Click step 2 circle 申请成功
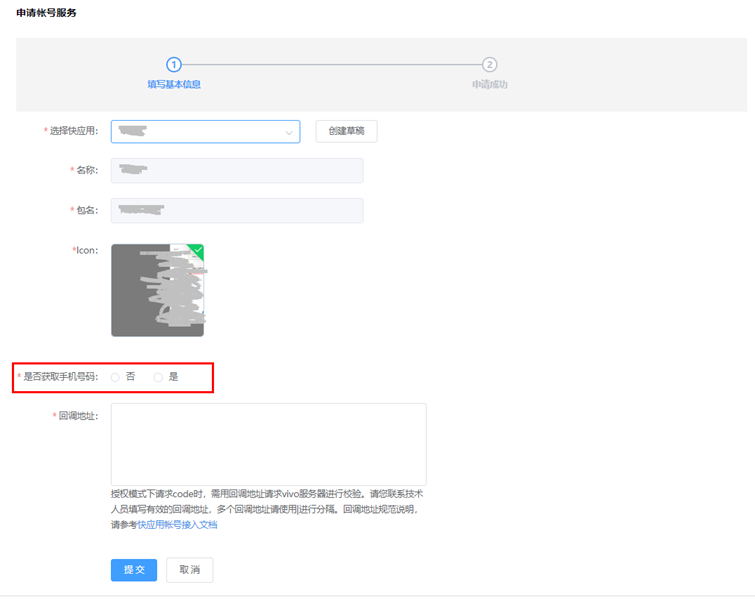This screenshot has height=599, width=755. pyautogui.click(x=490, y=65)
